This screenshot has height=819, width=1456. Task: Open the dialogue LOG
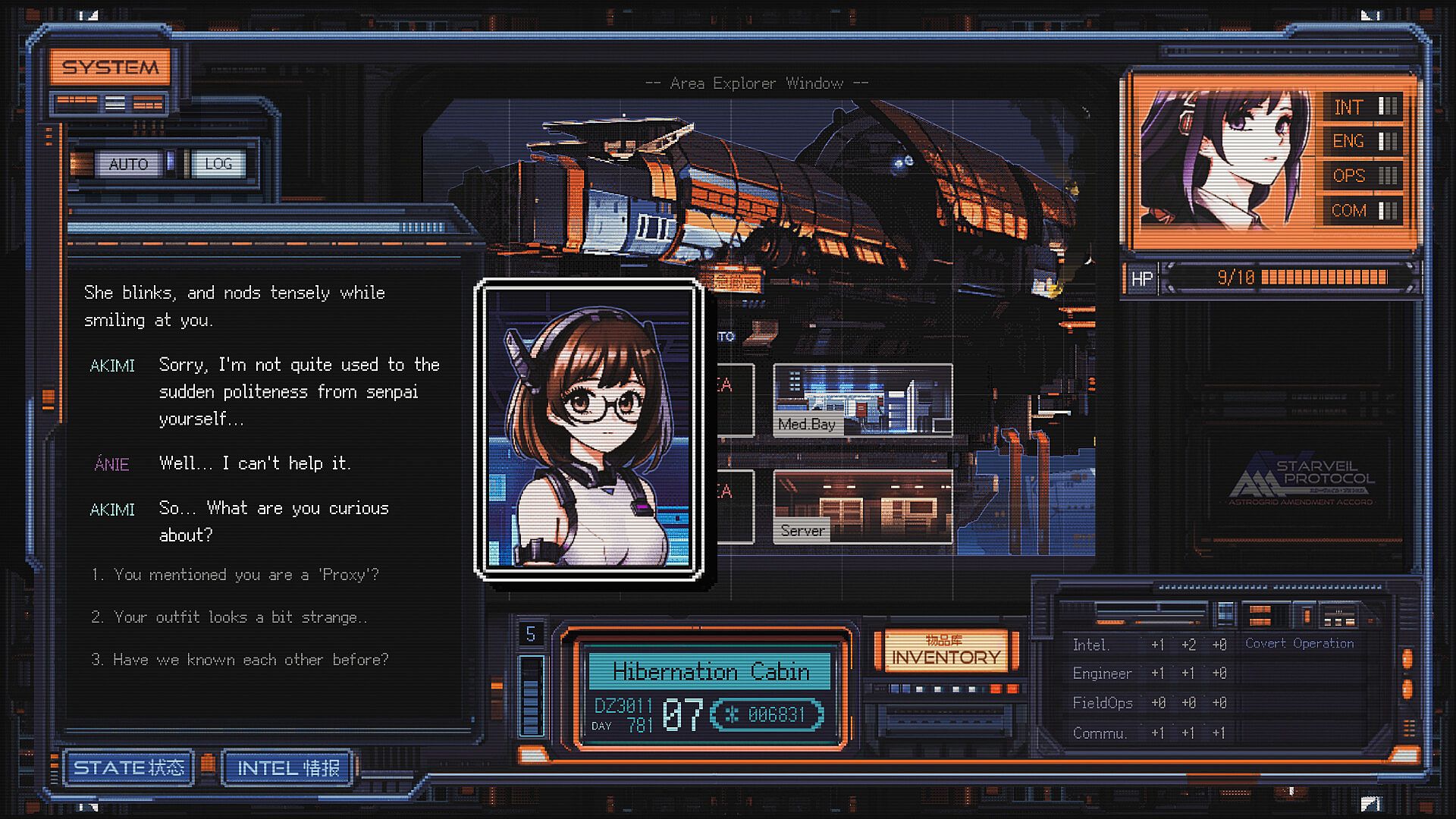(218, 164)
